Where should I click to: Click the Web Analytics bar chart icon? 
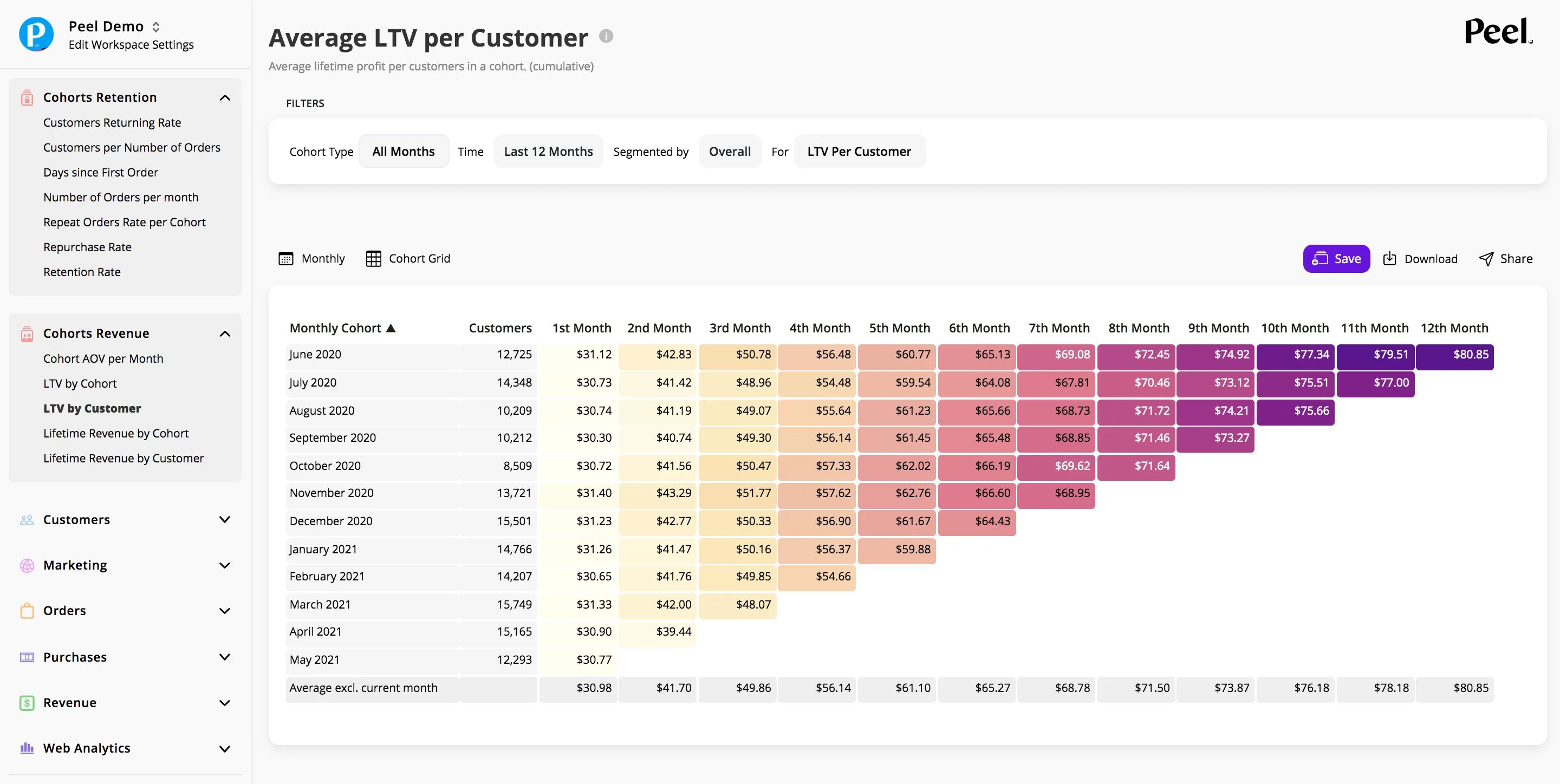27,748
